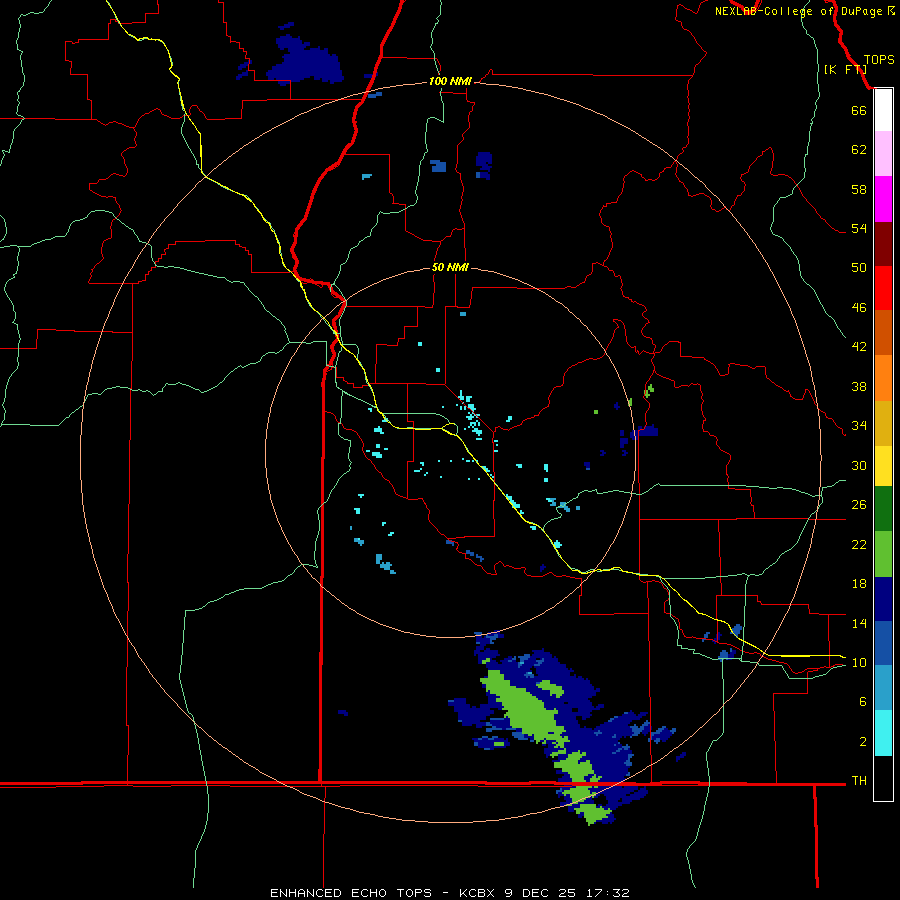Click the dark green 30 kft legend swatch
900x900 pixels.
coord(883,509)
